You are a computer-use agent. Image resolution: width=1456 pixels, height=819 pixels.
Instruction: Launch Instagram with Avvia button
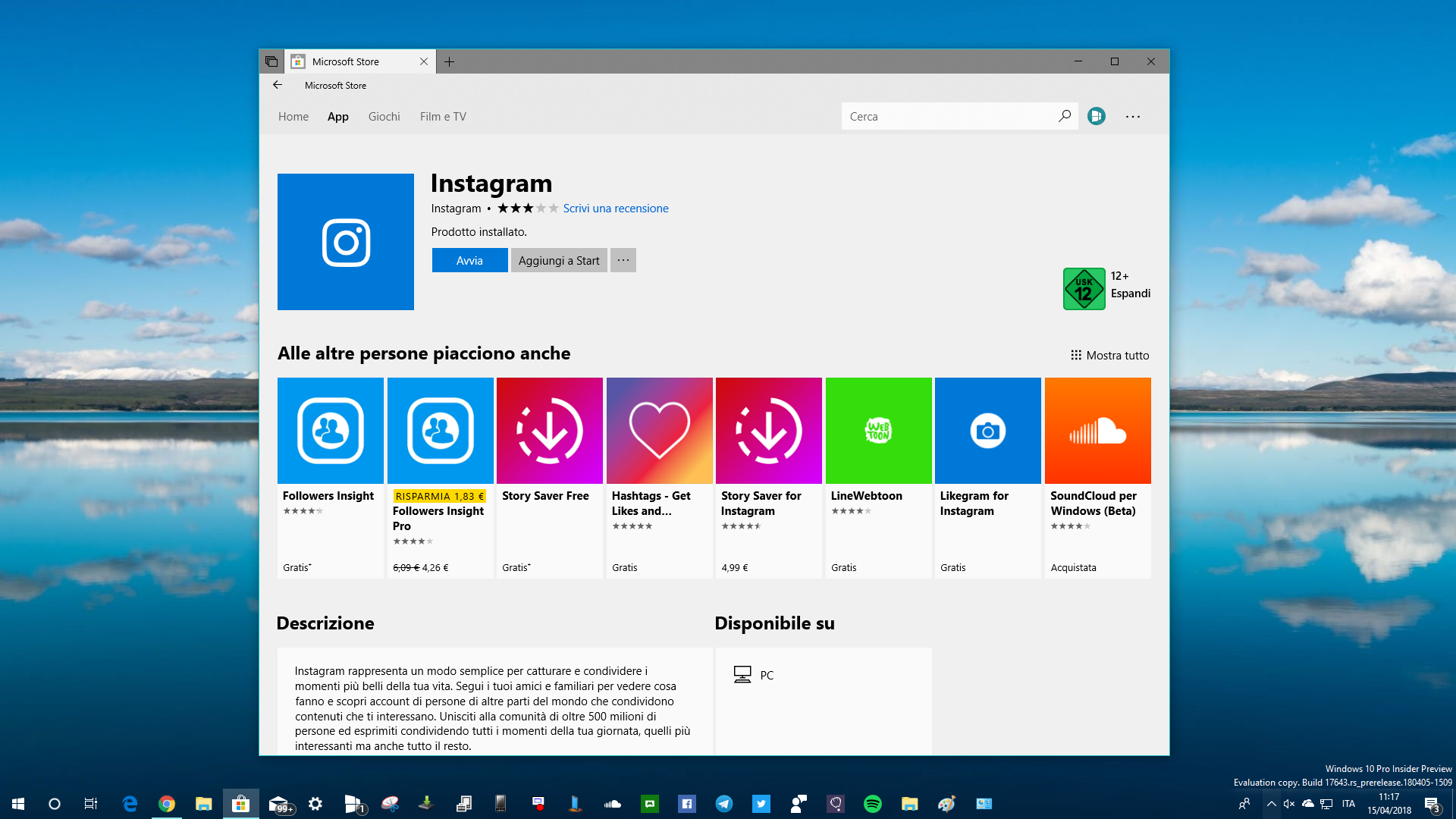pyautogui.click(x=469, y=260)
